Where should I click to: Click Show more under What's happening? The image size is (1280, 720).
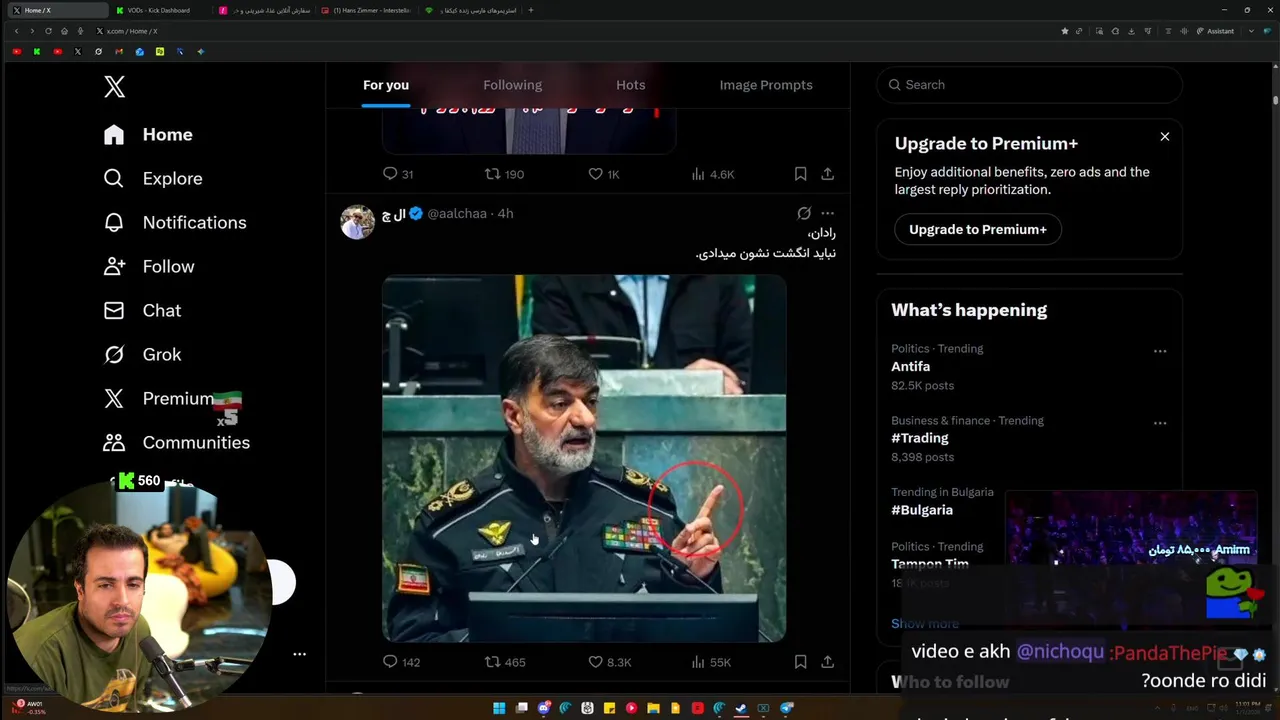point(925,623)
